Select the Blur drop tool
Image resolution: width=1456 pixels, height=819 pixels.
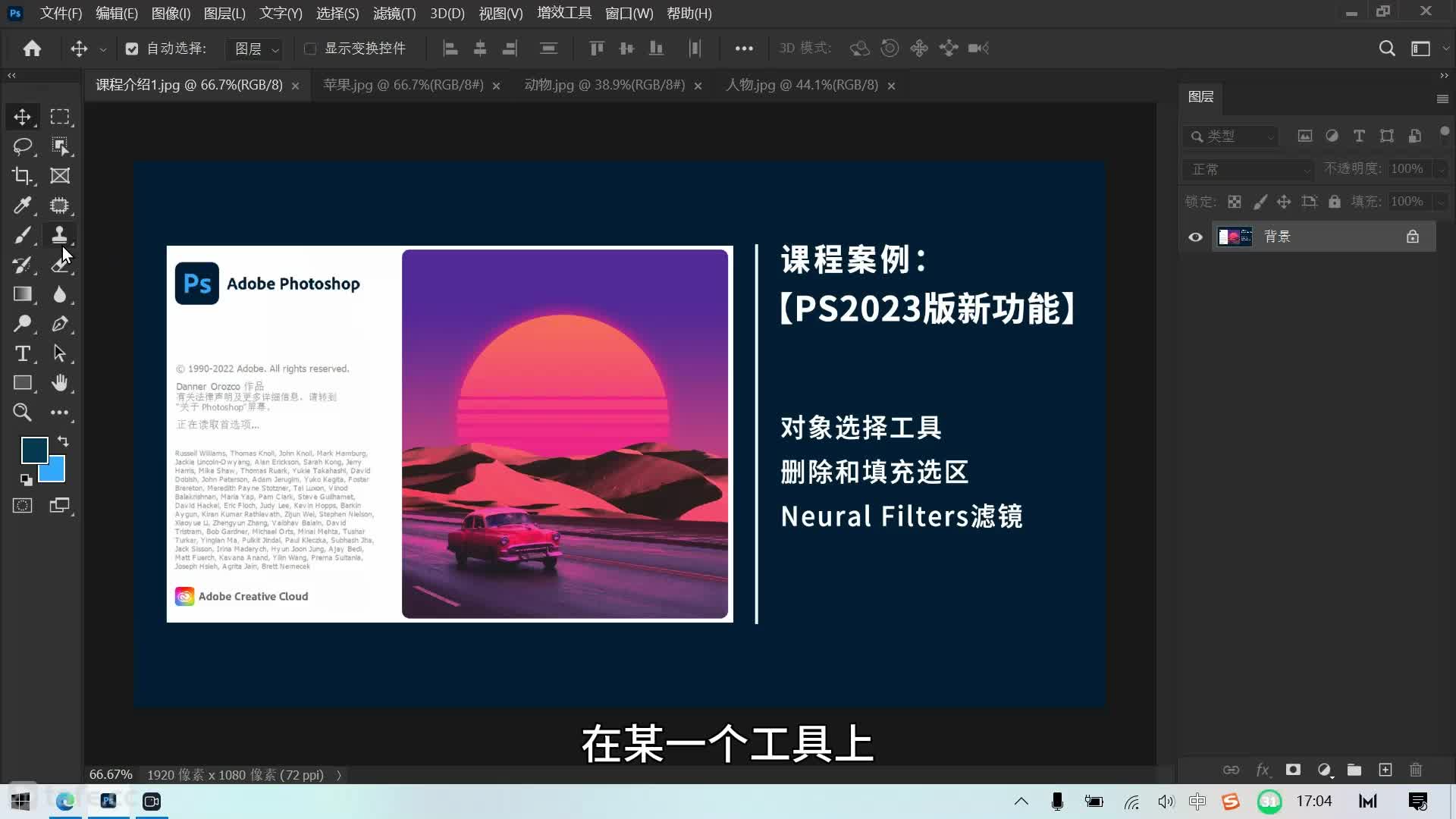[60, 294]
